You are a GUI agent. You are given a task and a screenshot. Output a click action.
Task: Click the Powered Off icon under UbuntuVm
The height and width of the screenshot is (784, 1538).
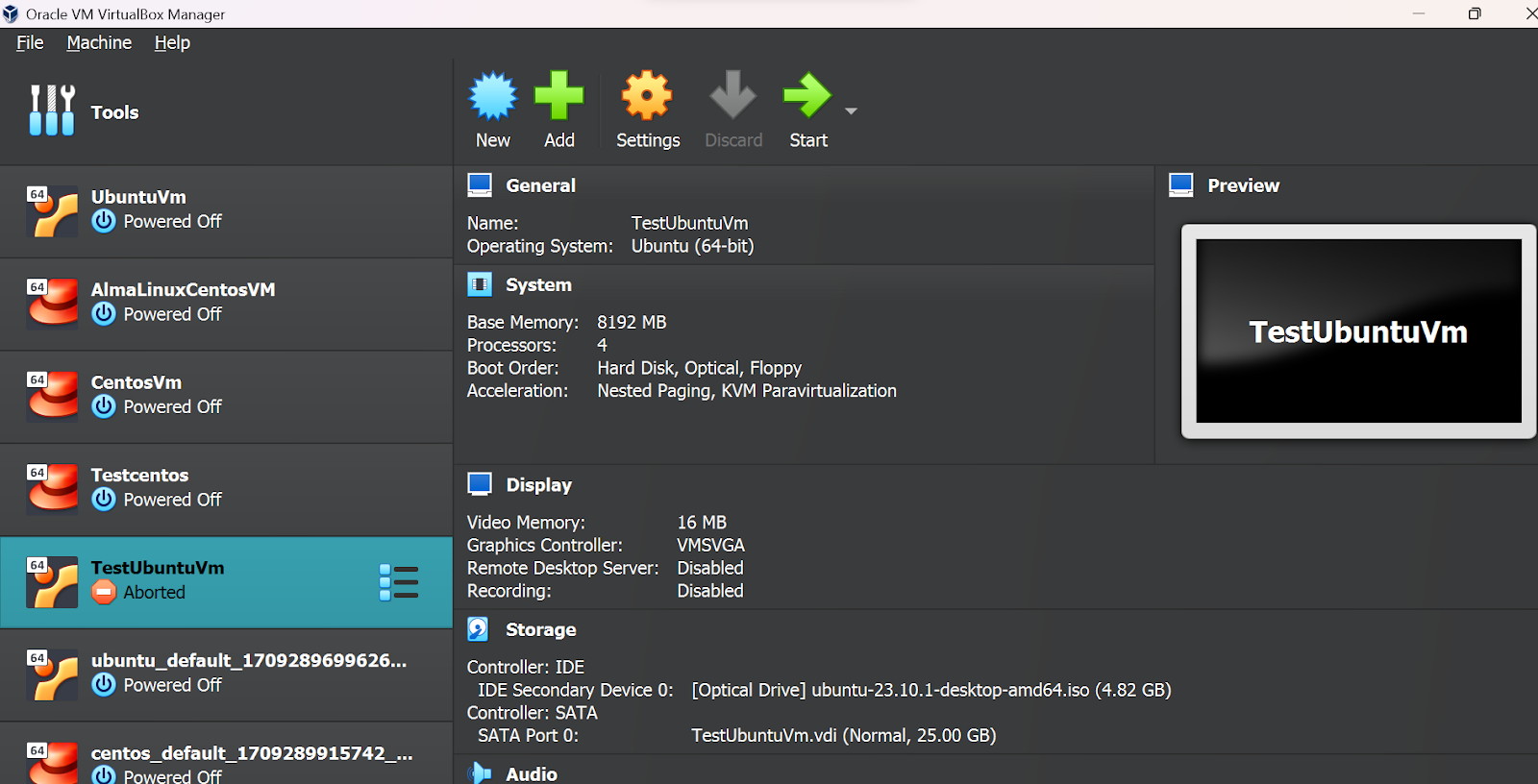tap(104, 221)
